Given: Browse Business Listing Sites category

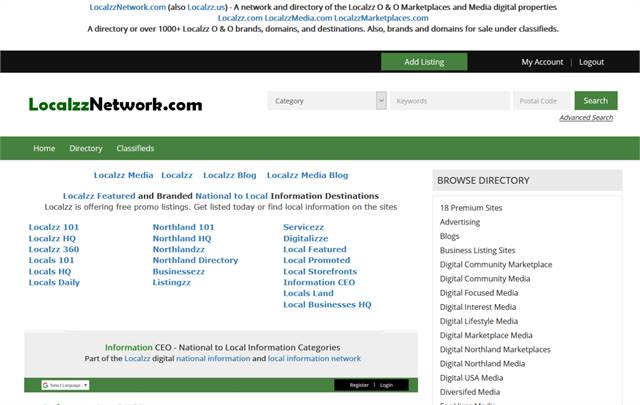Looking at the screenshot, I should click(x=478, y=250).
